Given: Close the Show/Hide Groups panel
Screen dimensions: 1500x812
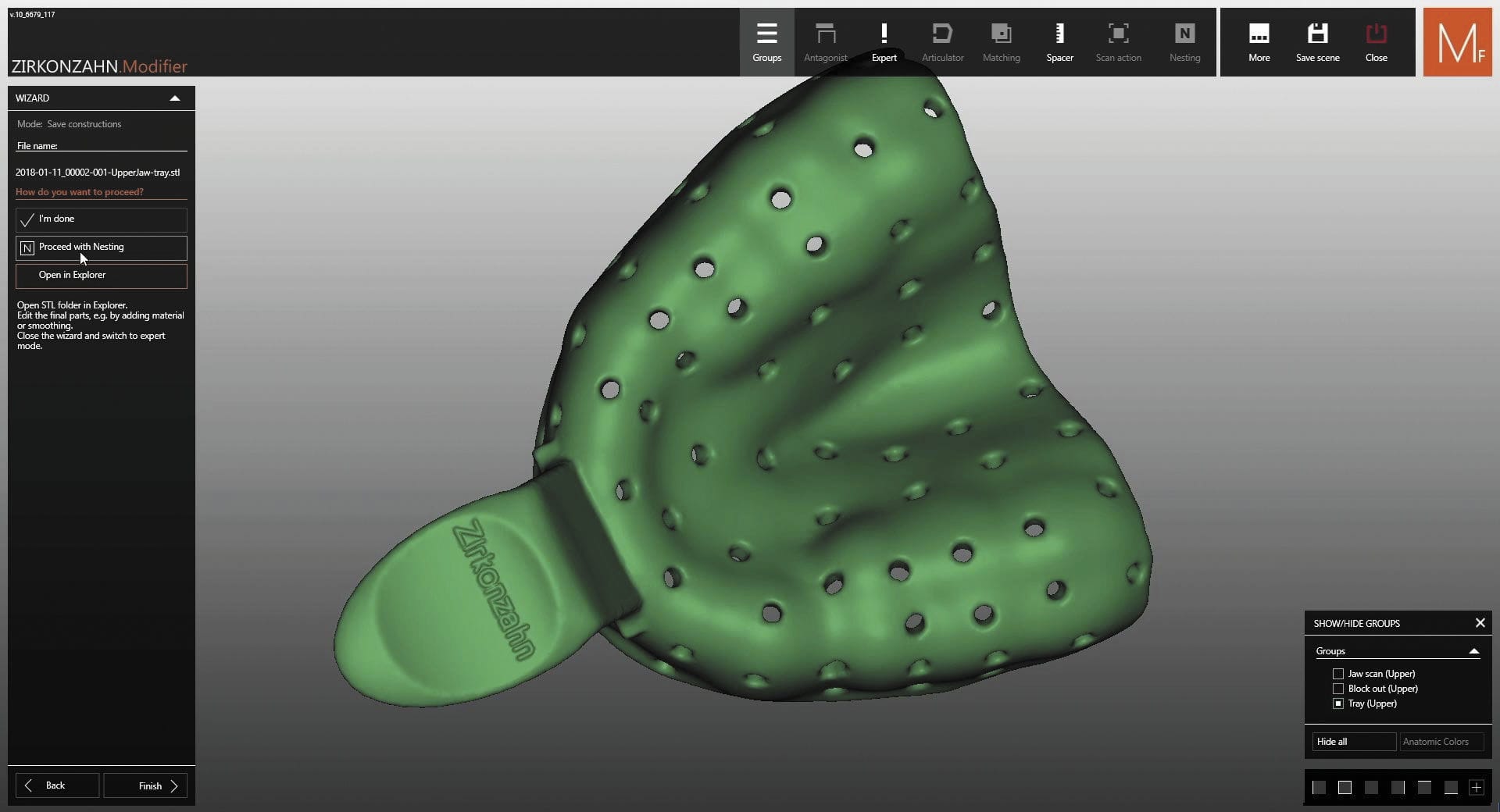Looking at the screenshot, I should point(1480,622).
